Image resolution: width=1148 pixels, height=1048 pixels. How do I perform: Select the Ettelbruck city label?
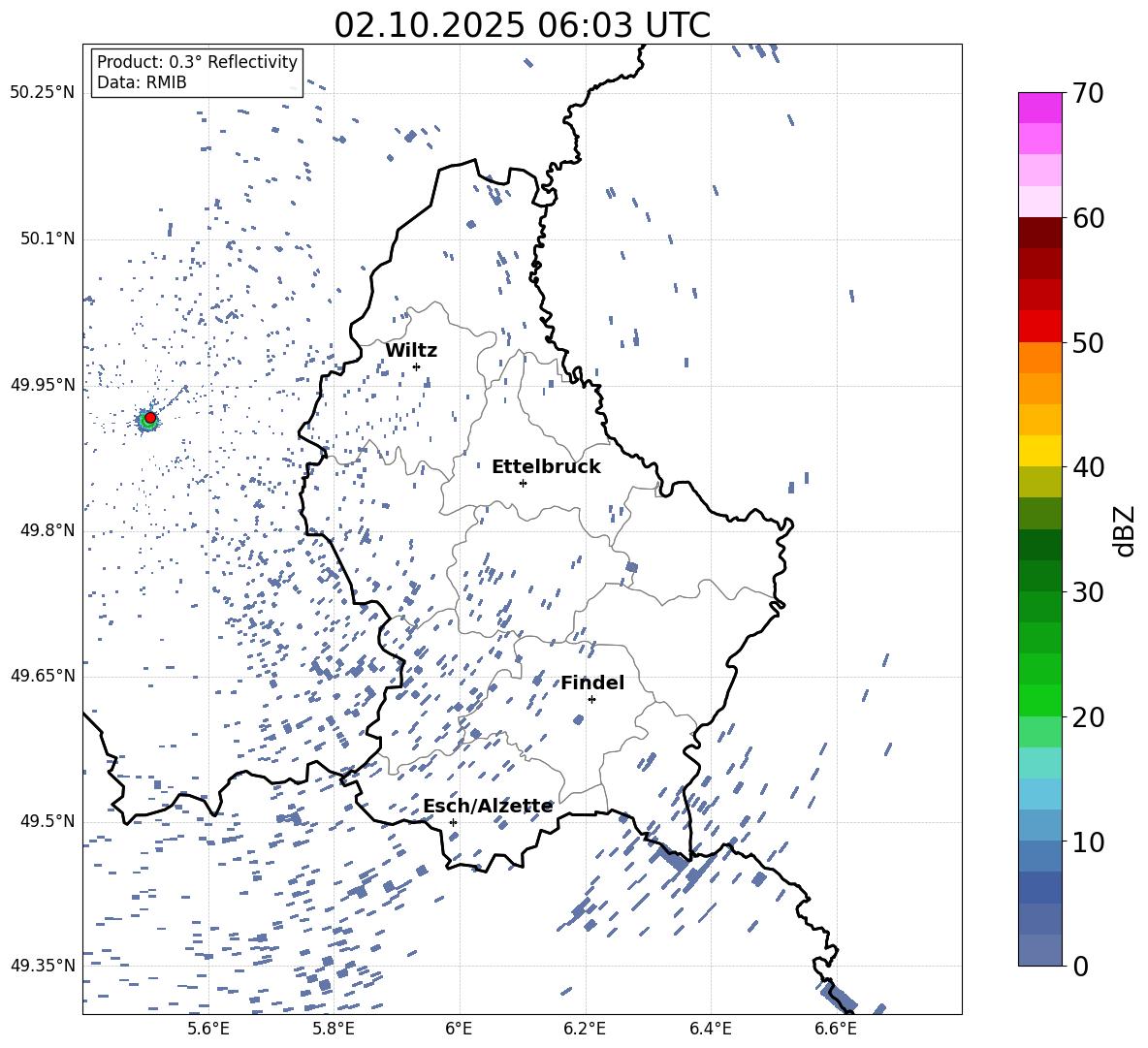[546, 467]
